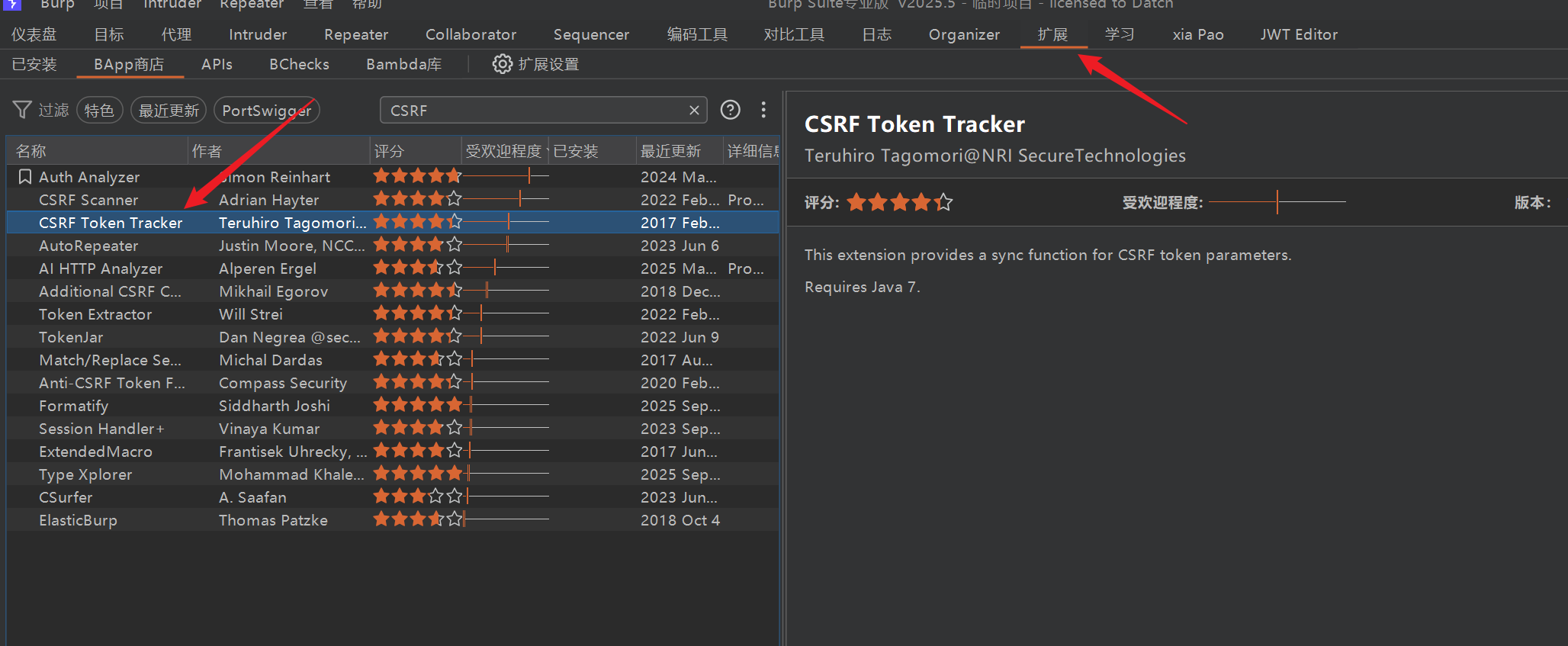Sort by 评分 column header
1568x646 pixels.
point(389,152)
